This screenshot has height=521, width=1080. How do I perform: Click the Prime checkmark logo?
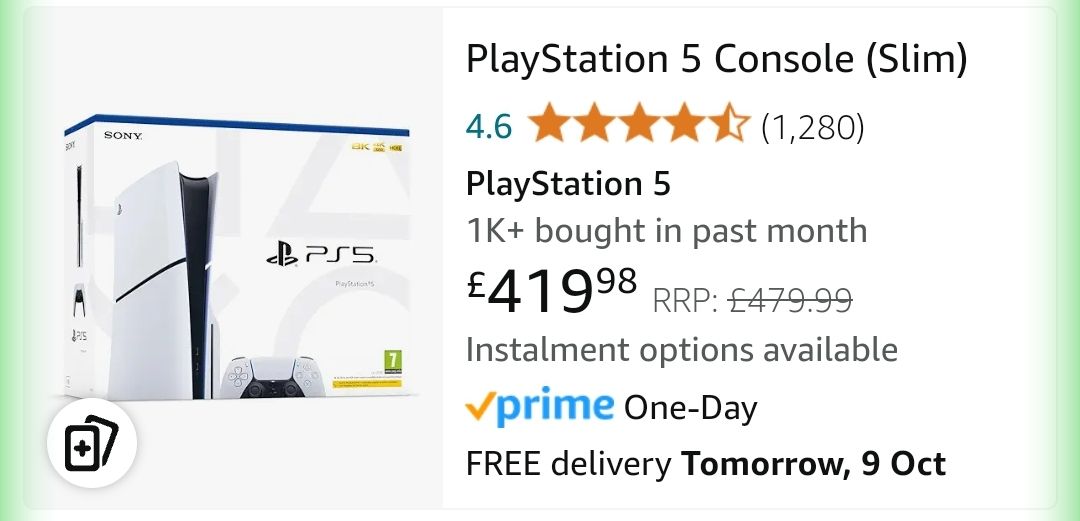pos(540,406)
